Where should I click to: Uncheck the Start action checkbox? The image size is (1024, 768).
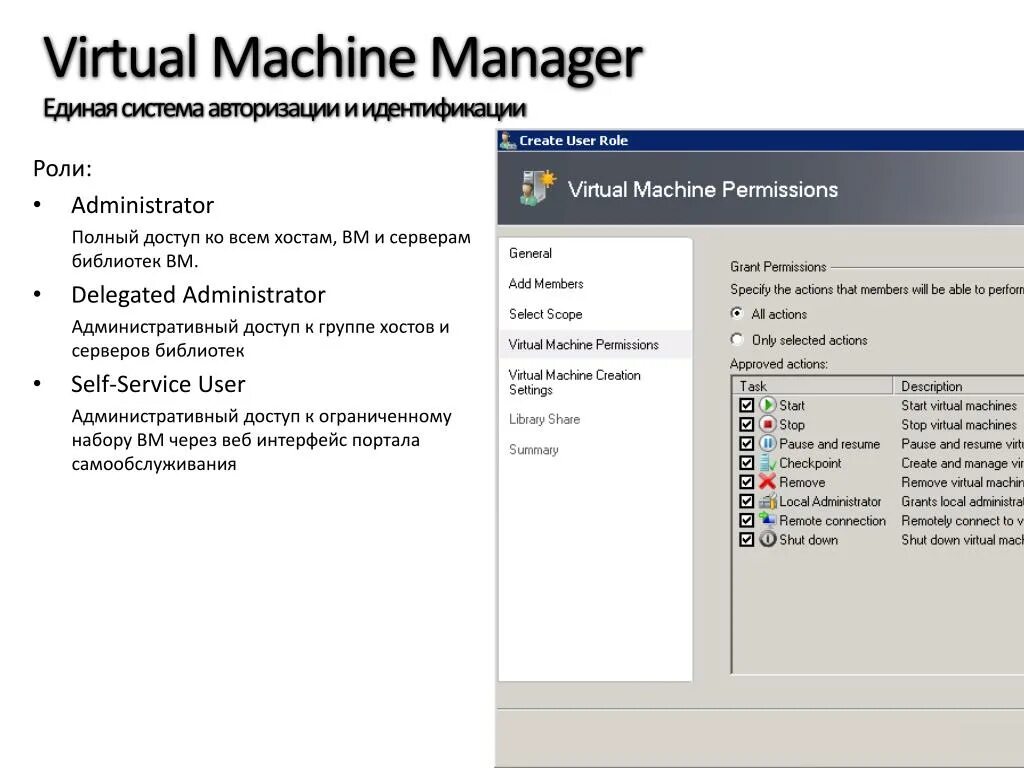point(746,405)
